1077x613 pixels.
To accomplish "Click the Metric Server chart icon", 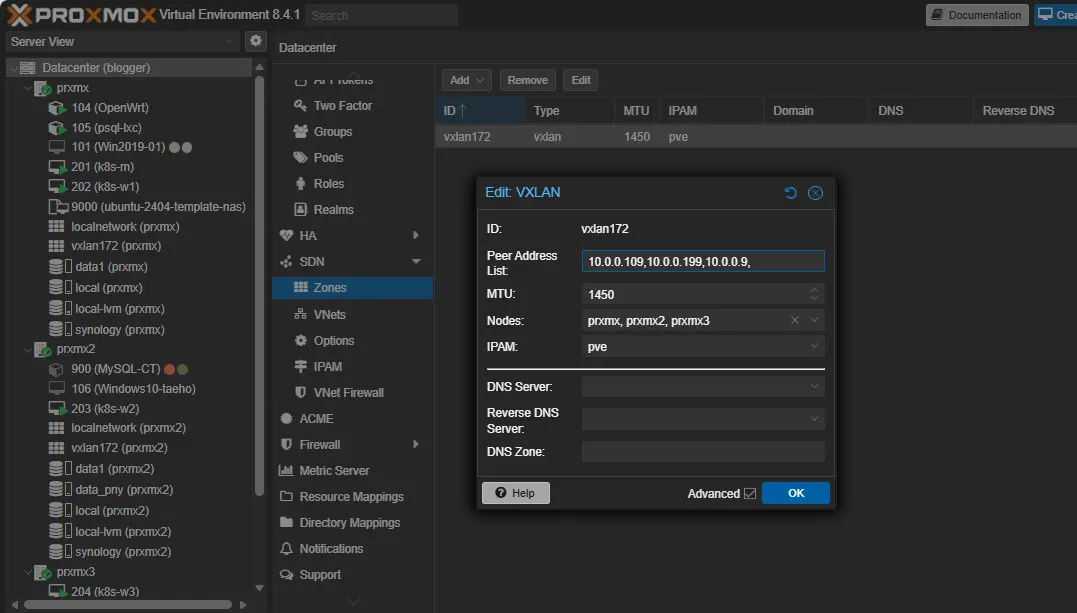I will [x=286, y=471].
